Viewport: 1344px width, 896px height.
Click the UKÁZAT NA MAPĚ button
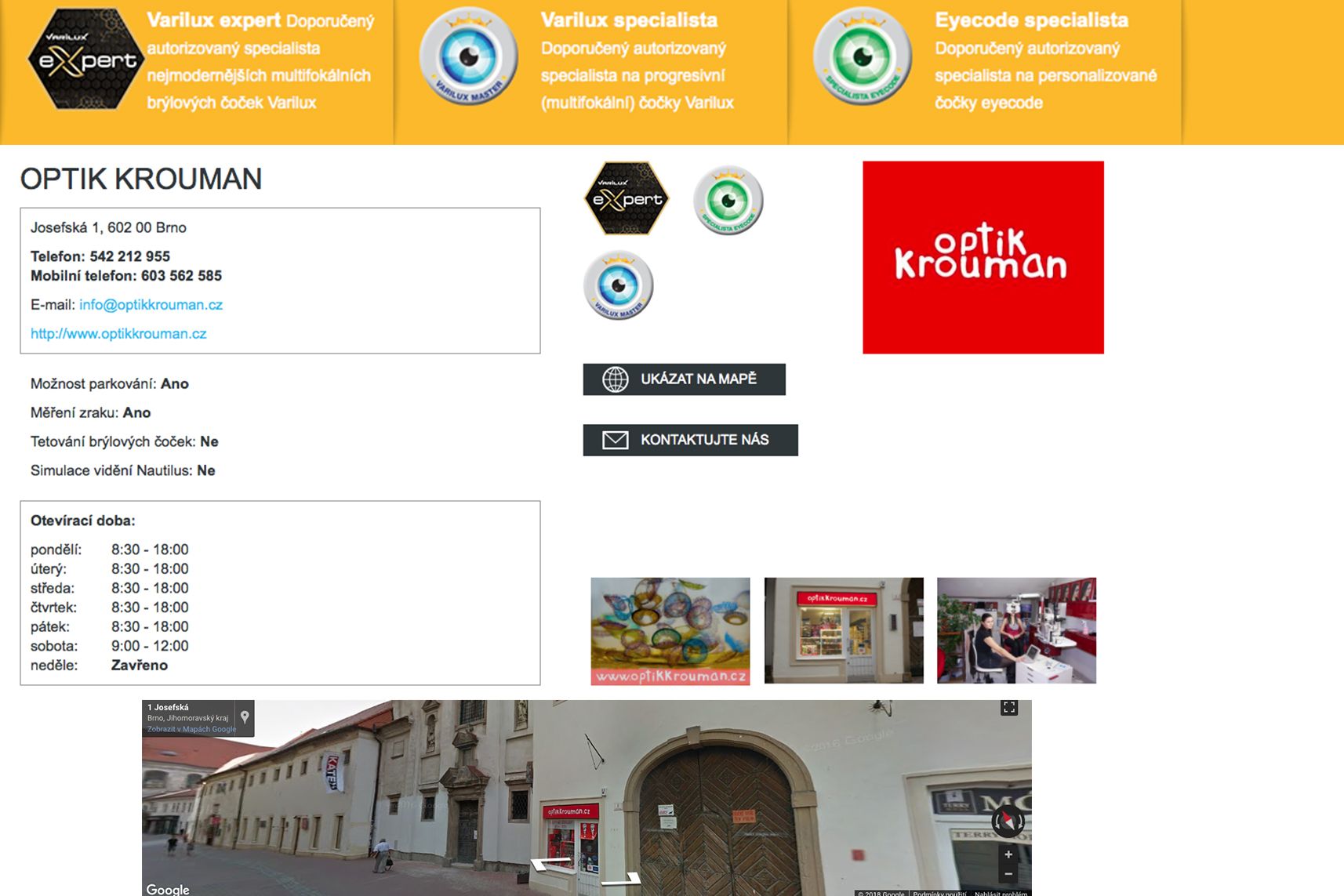(x=684, y=379)
